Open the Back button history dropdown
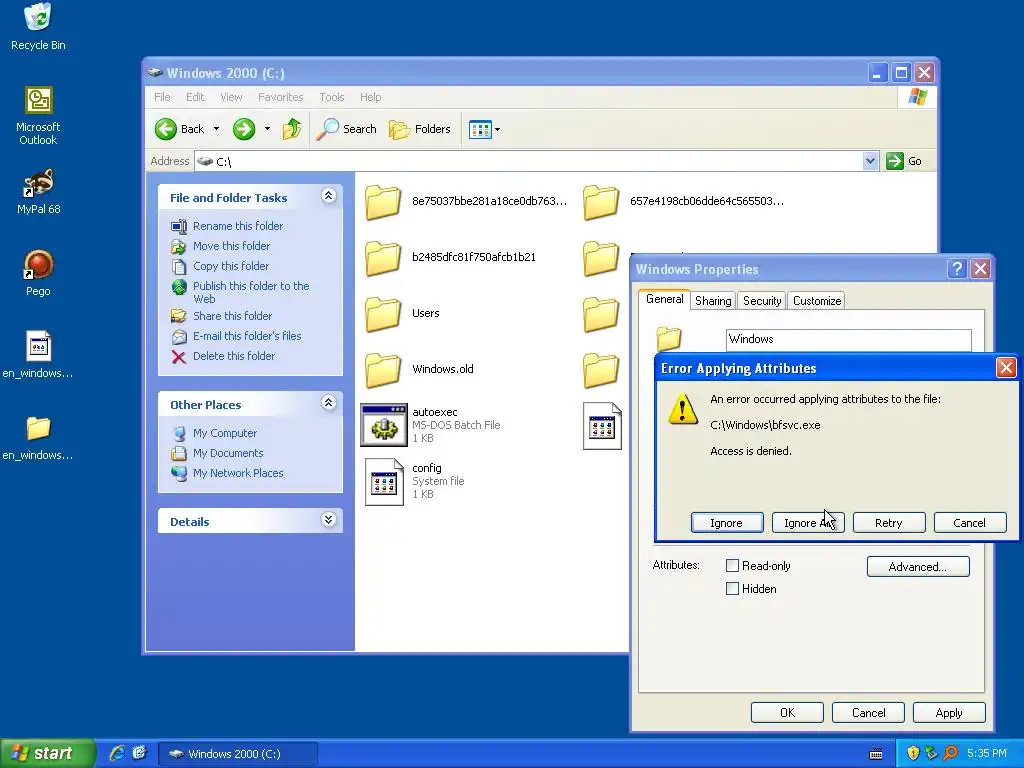Screen dimensions: 1024x768 pos(216,129)
